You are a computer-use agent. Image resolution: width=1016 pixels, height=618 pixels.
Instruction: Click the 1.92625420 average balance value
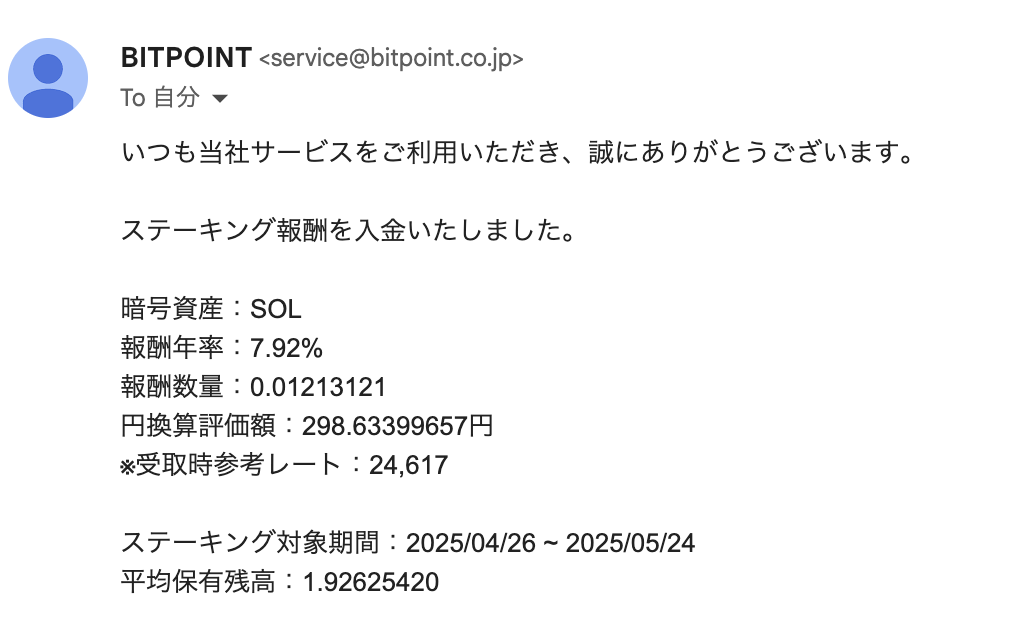[x=371, y=581]
